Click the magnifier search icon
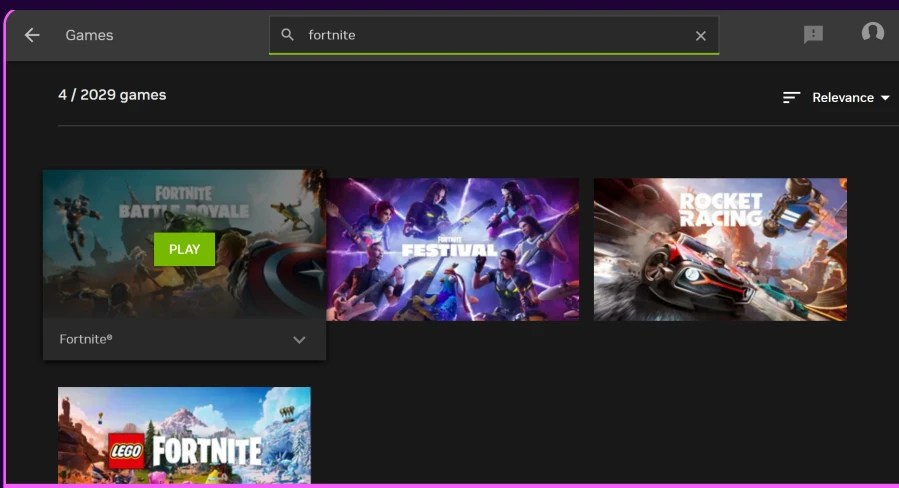Viewport: 899px width, 488px height. point(288,35)
